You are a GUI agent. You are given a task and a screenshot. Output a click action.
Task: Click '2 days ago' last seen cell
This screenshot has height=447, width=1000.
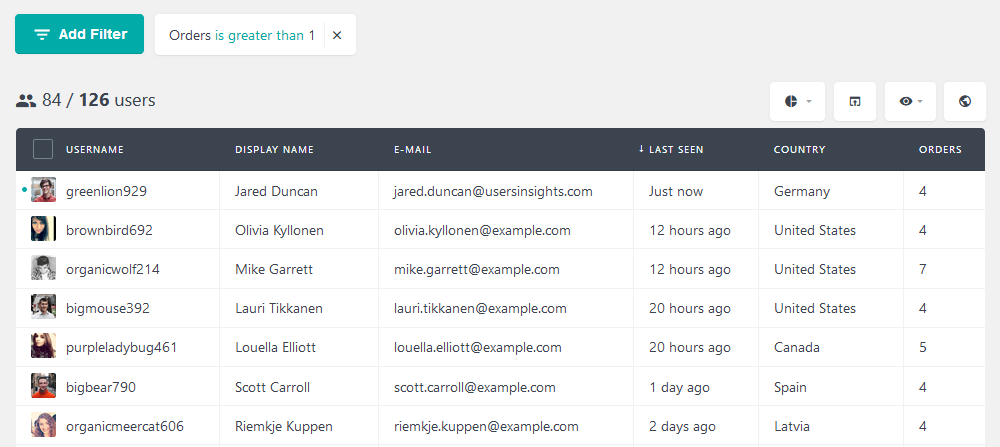682,427
